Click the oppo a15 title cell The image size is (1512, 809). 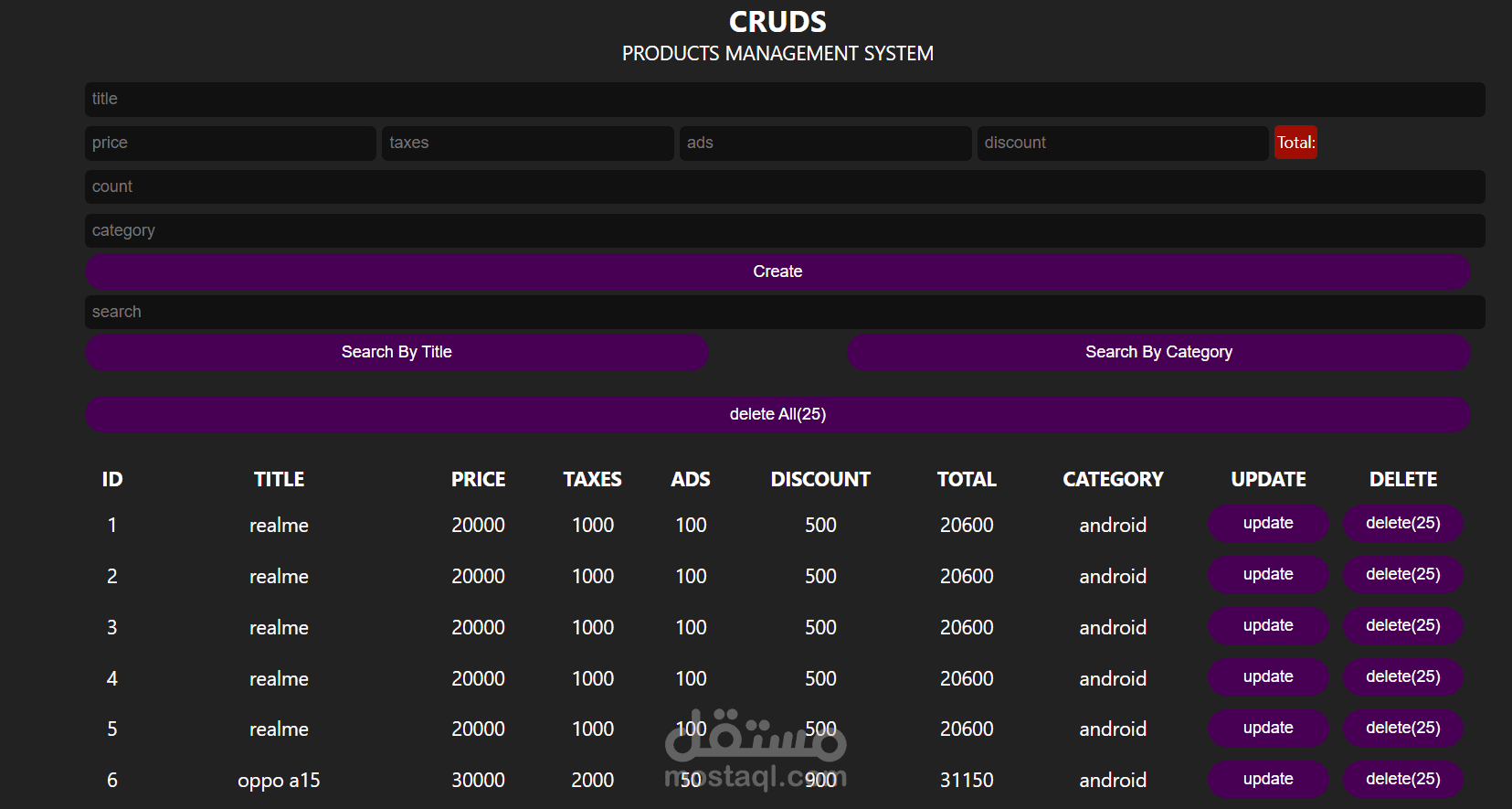279,781
